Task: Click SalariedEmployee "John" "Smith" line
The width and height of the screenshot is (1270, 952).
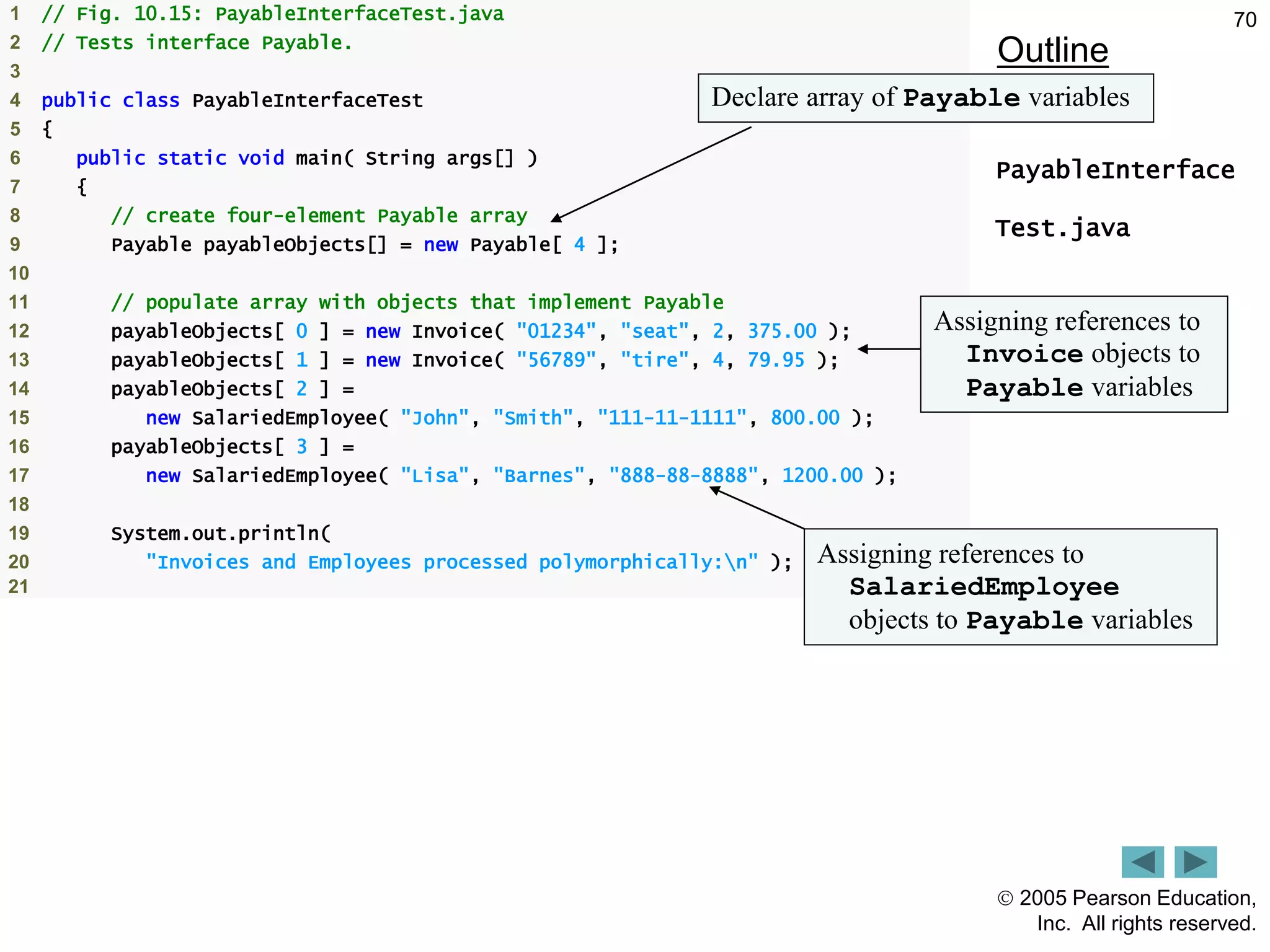Action: tap(509, 418)
